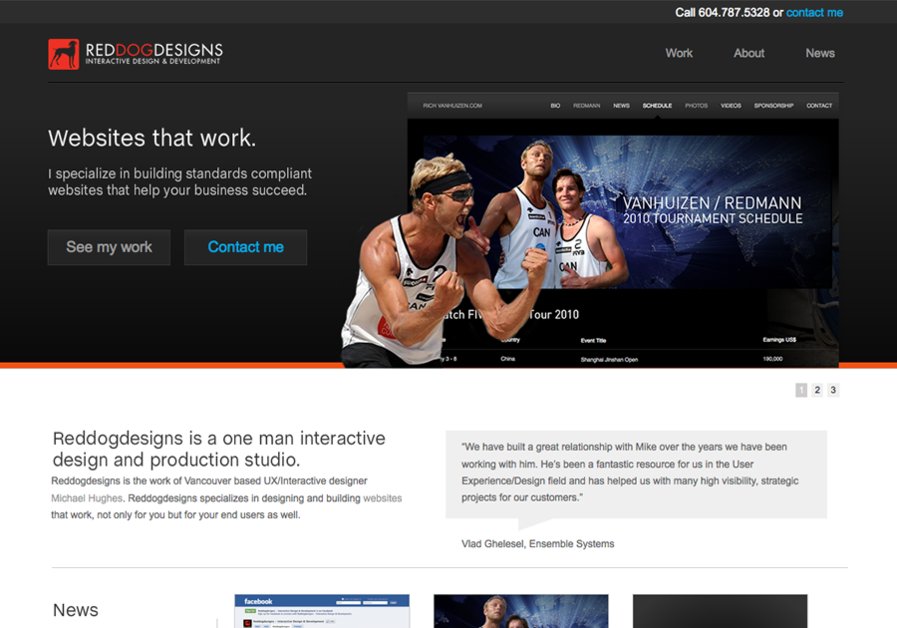Click the phone number 'Call 604.787.5328'
Screen dimensions: 897x628
pos(723,13)
